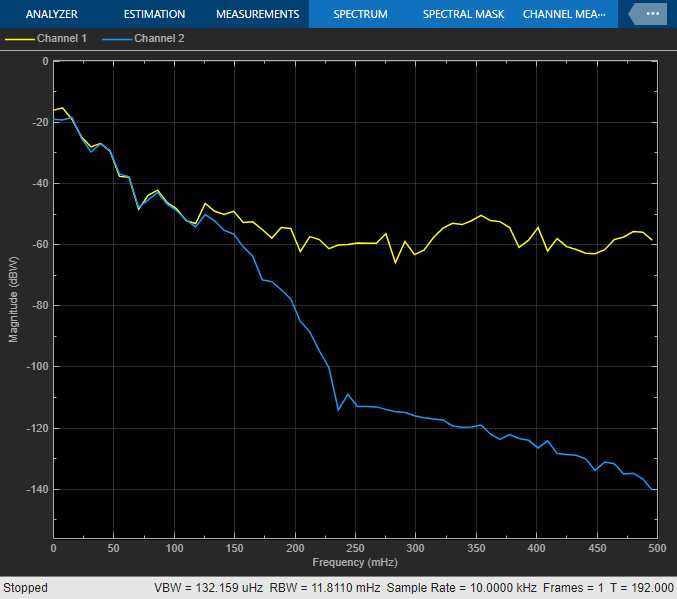Click the blue Channel 2 legend line

(x=117, y=39)
